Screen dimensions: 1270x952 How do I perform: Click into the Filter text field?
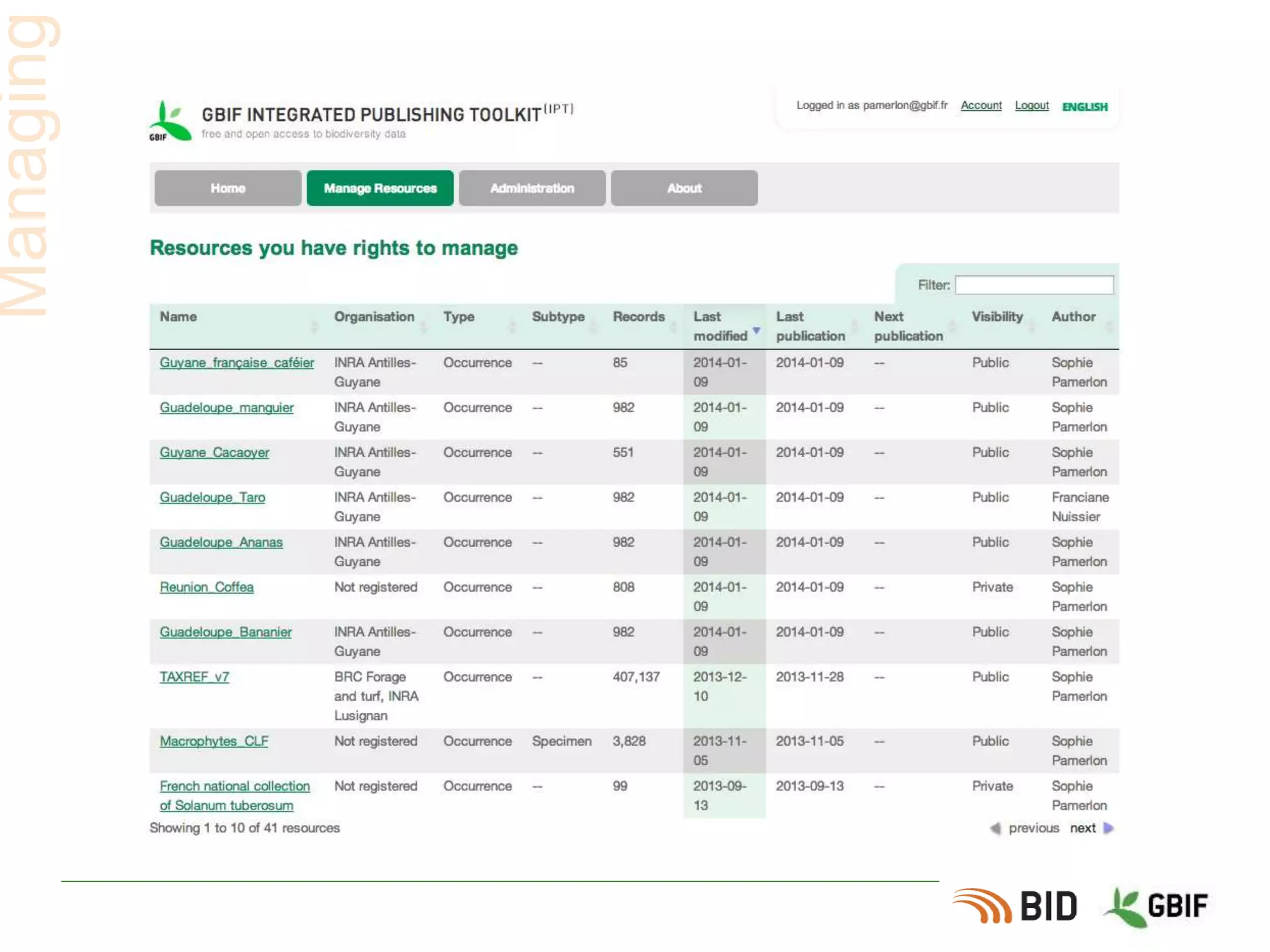click(1034, 285)
